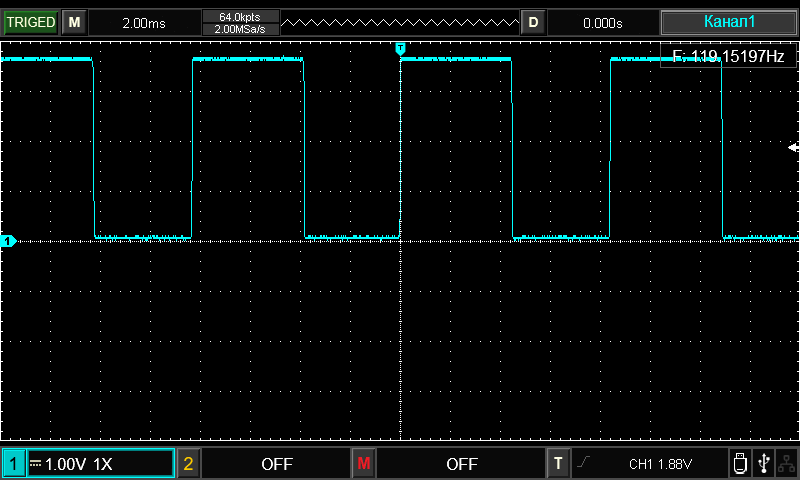
Task: Toggle channel 2 with the yellow 2 button
Action: tap(189, 463)
